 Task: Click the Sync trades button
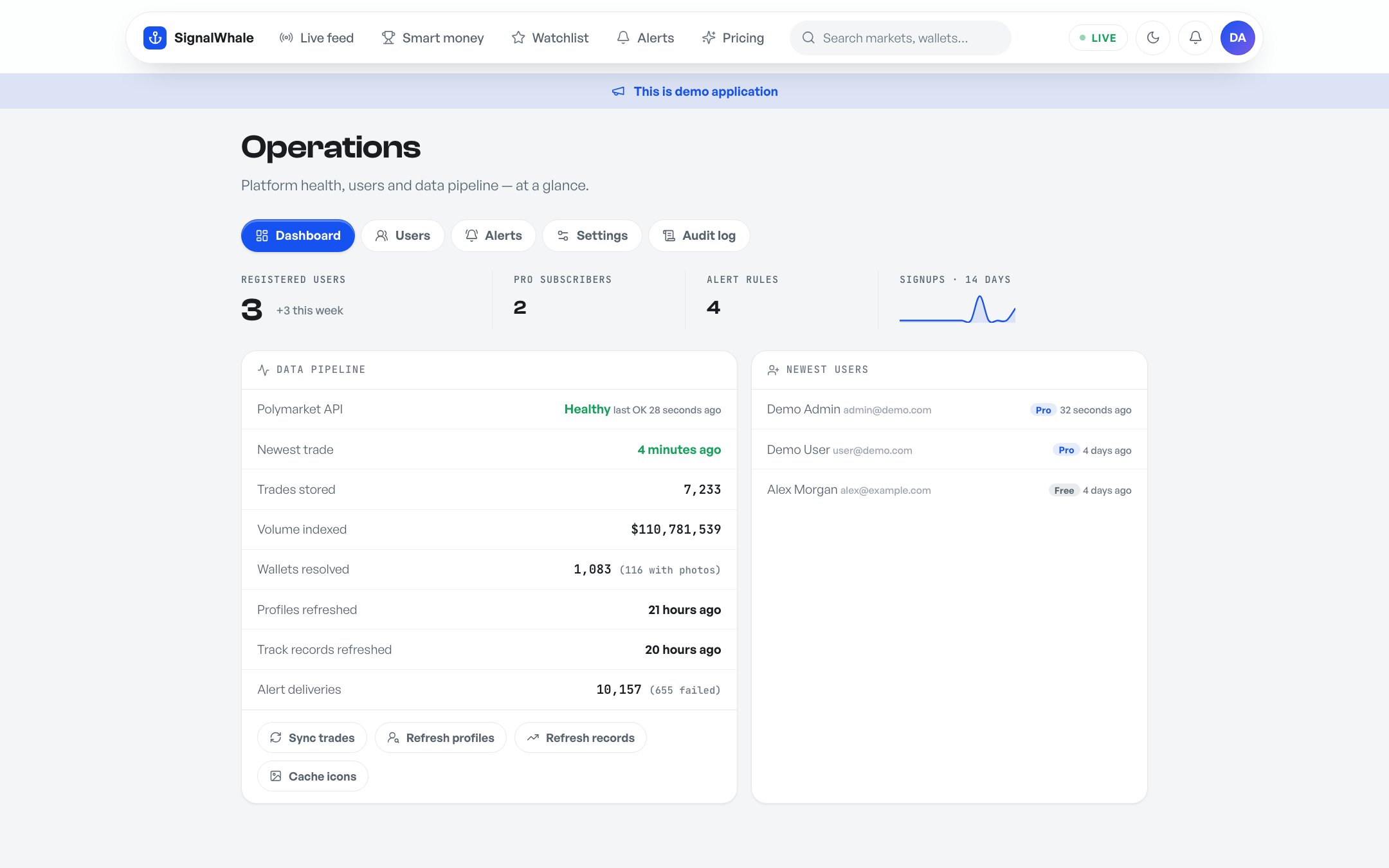312,737
